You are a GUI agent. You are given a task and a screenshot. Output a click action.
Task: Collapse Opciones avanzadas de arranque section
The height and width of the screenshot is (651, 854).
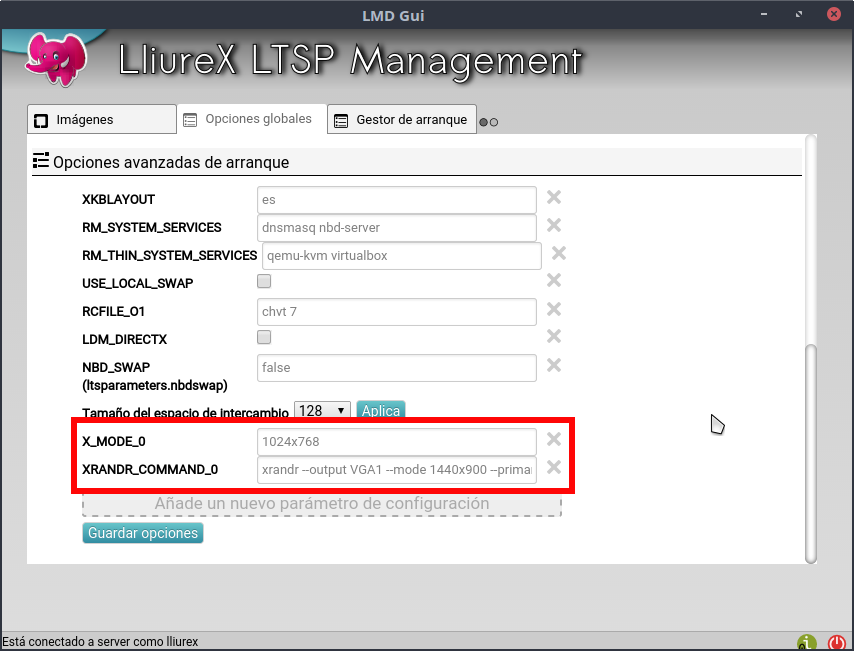tap(170, 161)
